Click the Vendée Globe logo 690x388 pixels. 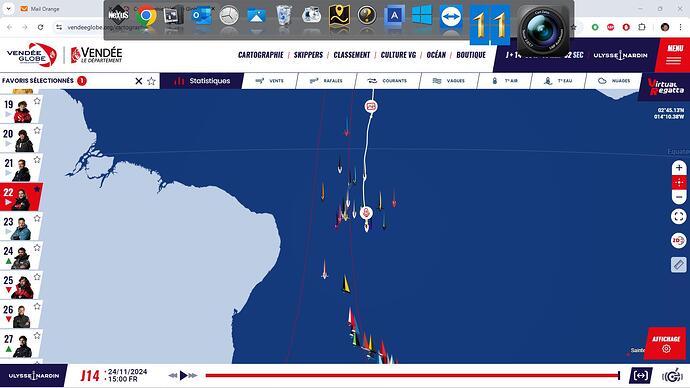[x=32, y=55]
